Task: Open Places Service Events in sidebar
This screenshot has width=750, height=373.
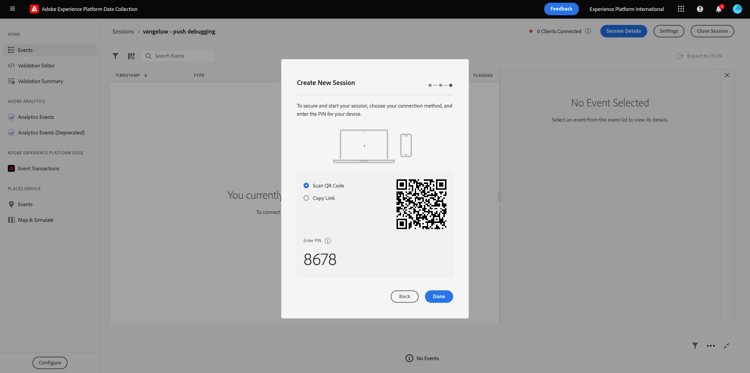Action: click(50, 204)
